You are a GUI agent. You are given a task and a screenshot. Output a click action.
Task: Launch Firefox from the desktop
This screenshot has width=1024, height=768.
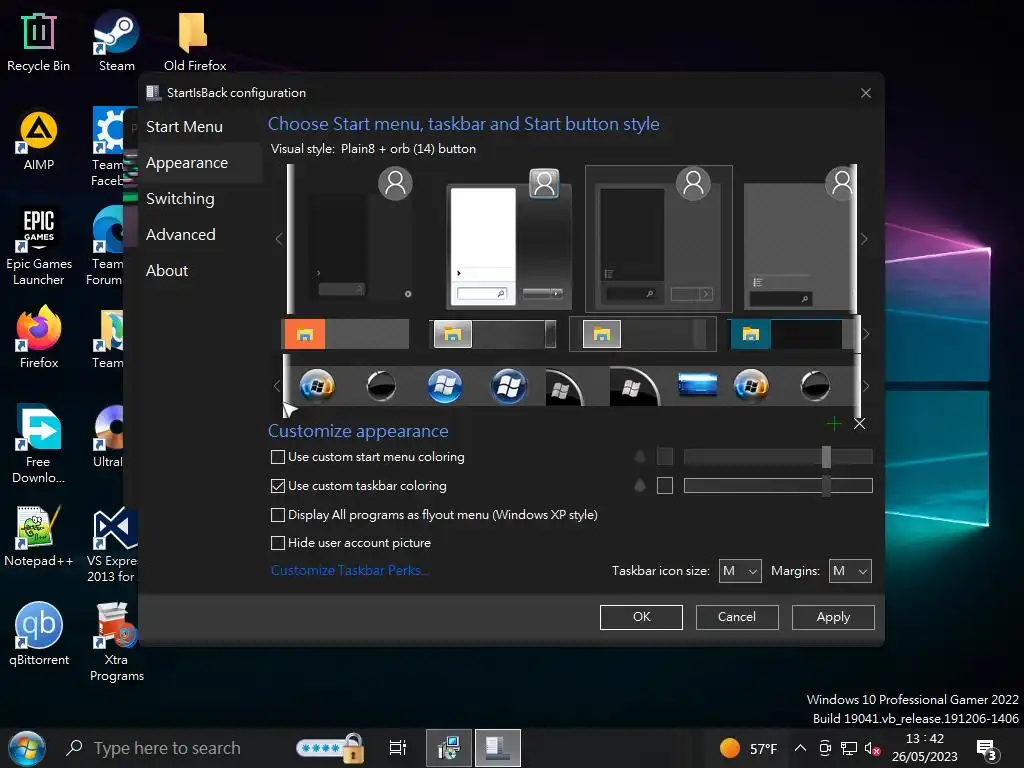pyautogui.click(x=38, y=338)
